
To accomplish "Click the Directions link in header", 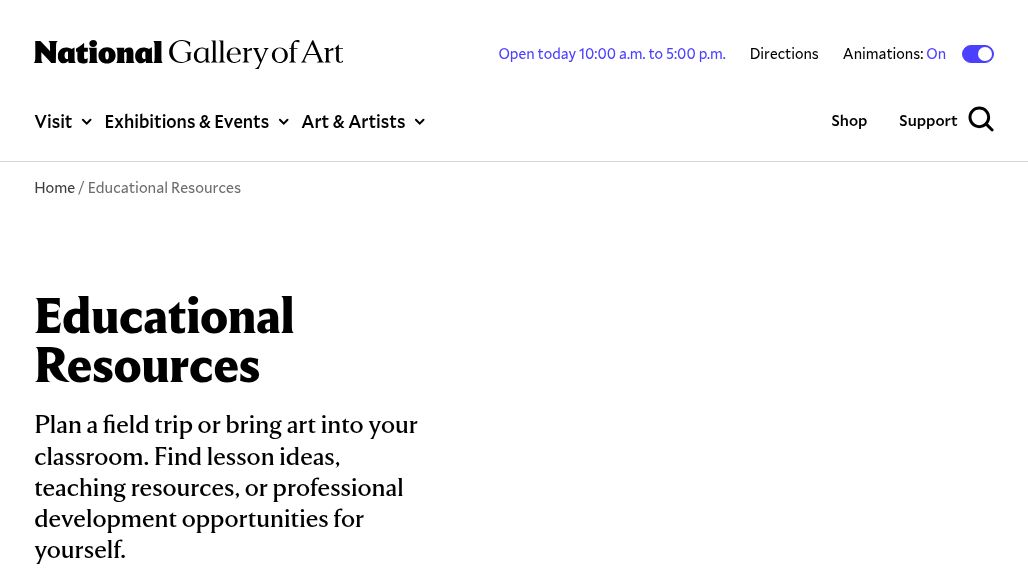I will (x=784, y=54).
